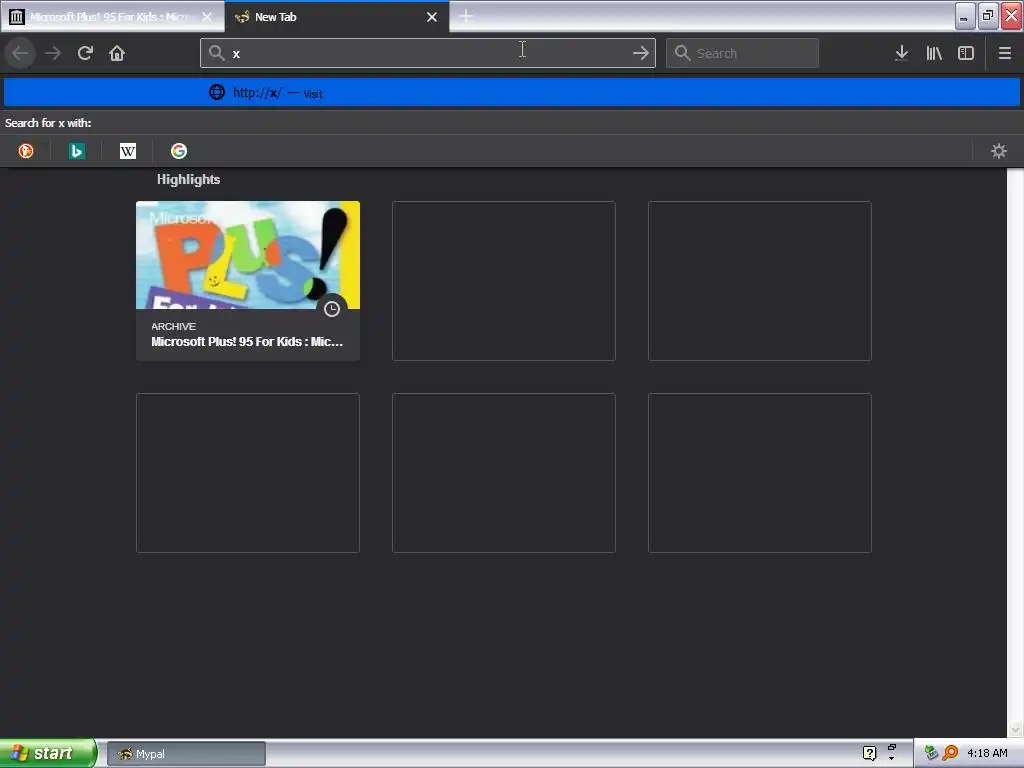Click the magnifier icon in Search box
The width and height of the screenshot is (1024, 768).
click(x=682, y=53)
